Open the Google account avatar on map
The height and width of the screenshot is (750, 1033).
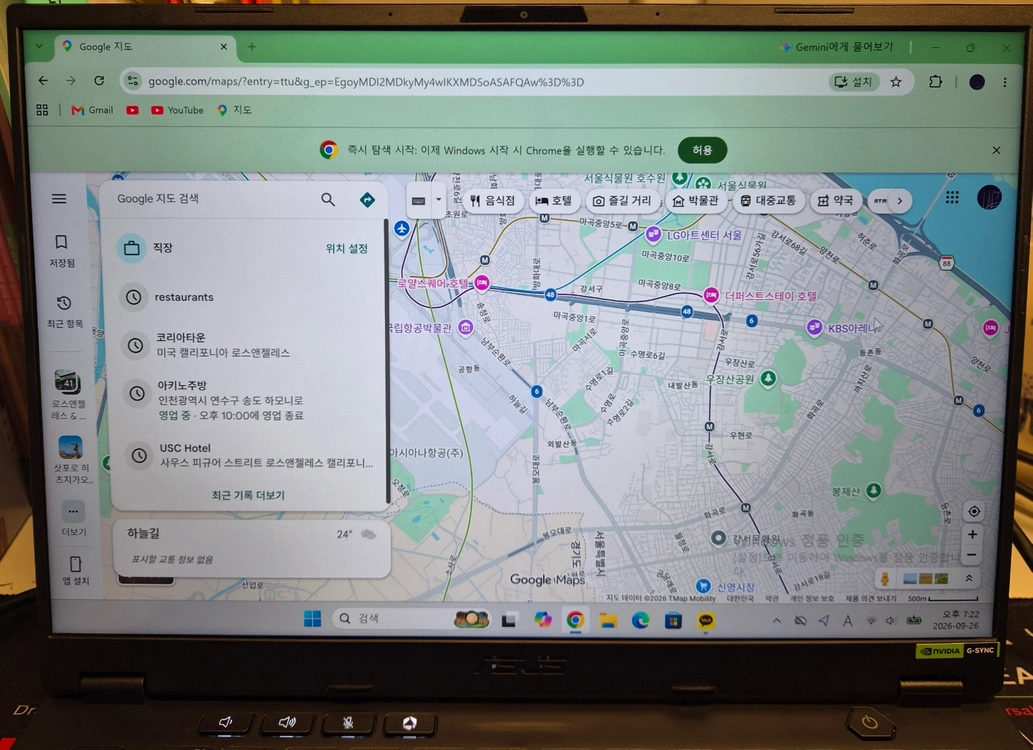(x=989, y=197)
